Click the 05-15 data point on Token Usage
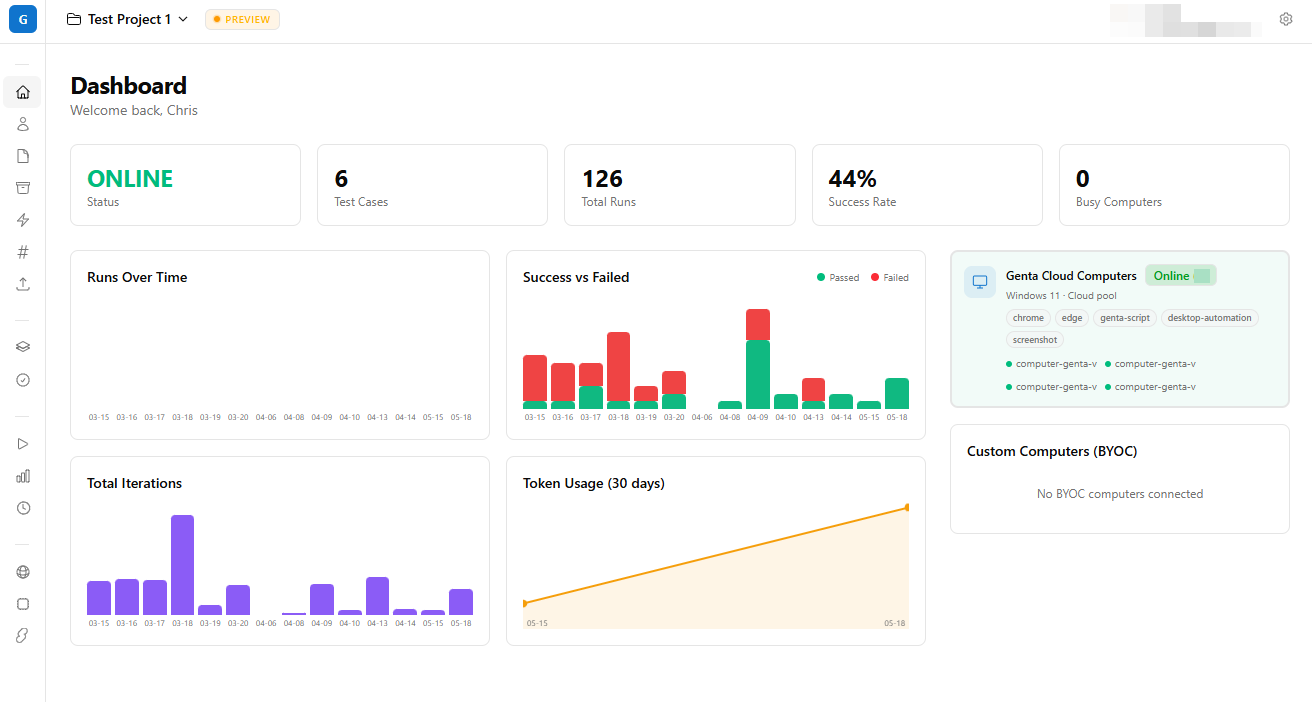 (525, 603)
